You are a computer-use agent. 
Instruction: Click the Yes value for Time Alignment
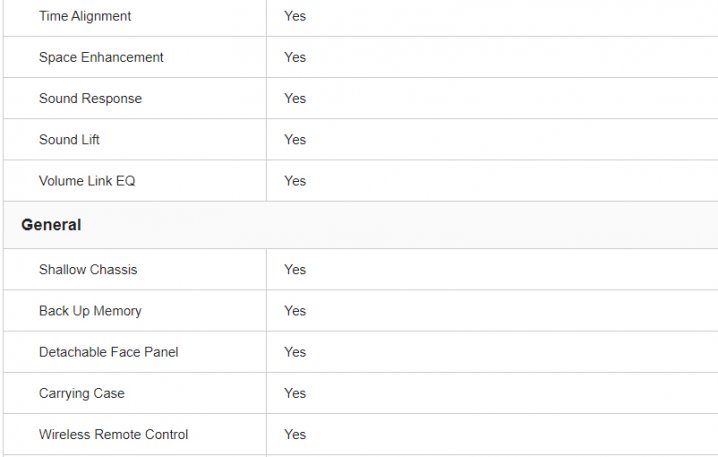pos(295,16)
